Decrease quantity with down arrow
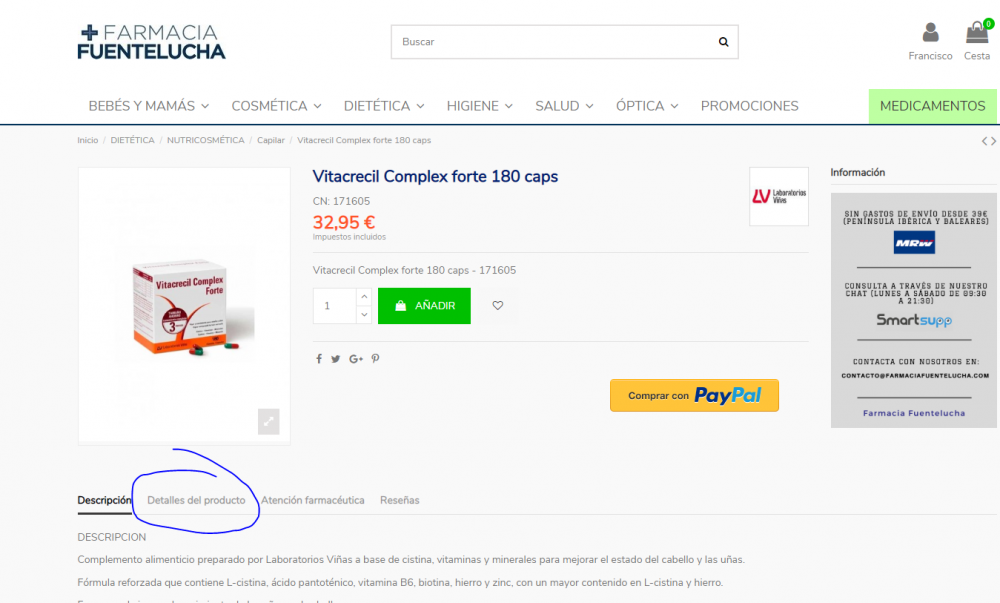This screenshot has width=1000, height=603. point(364,314)
